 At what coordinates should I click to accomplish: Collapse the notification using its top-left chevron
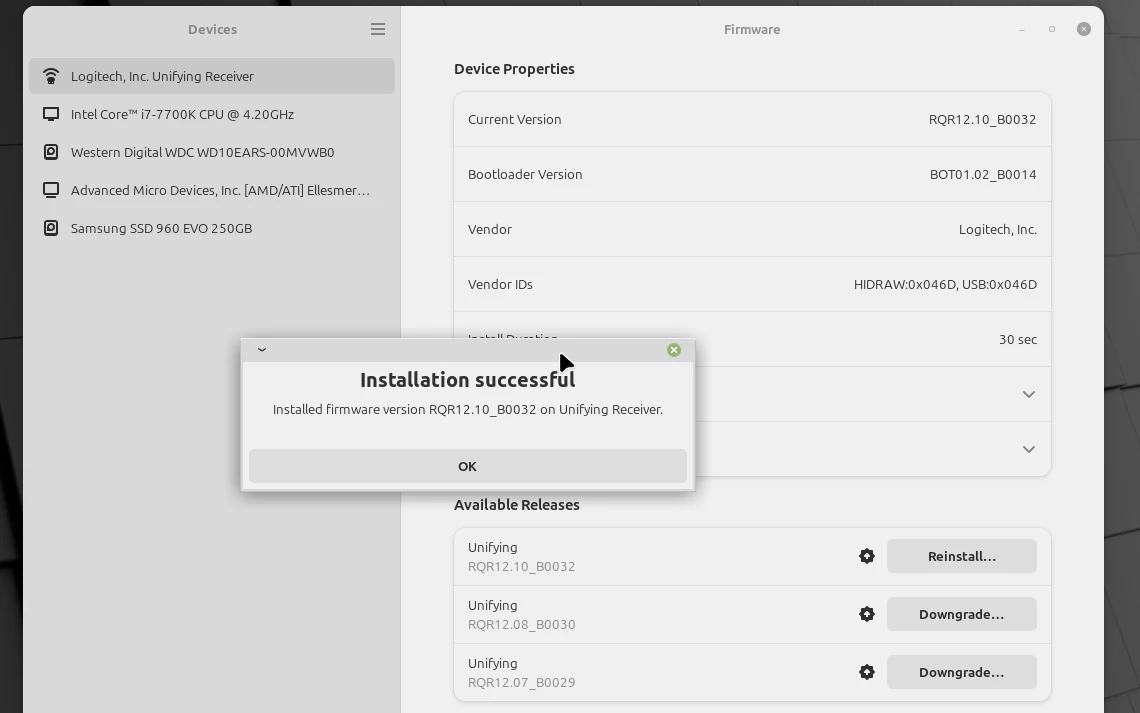(261, 350)
